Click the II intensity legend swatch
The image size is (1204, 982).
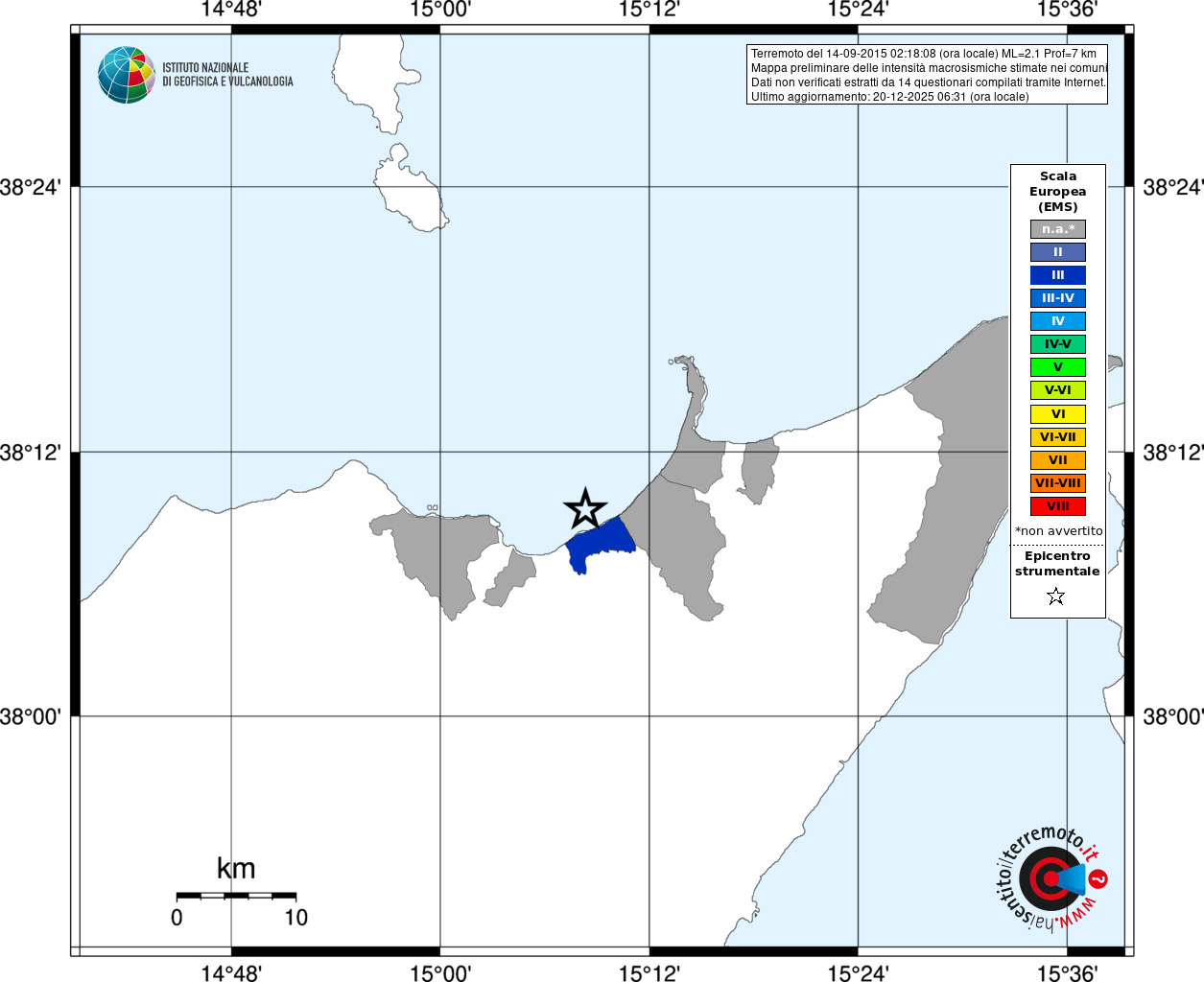(x=1058, y=252)
